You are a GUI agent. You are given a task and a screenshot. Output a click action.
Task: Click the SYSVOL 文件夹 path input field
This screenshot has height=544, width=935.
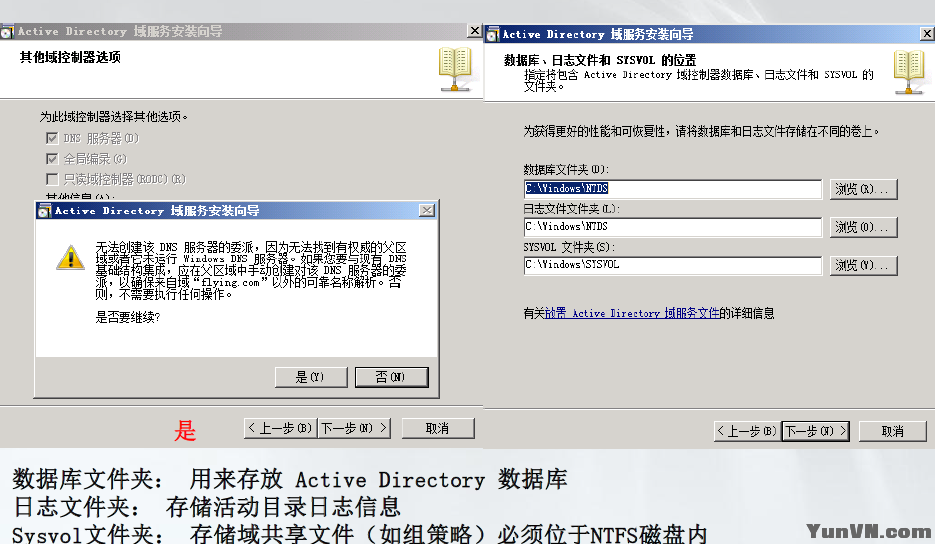pyautogui.click(x=673, y=265)
